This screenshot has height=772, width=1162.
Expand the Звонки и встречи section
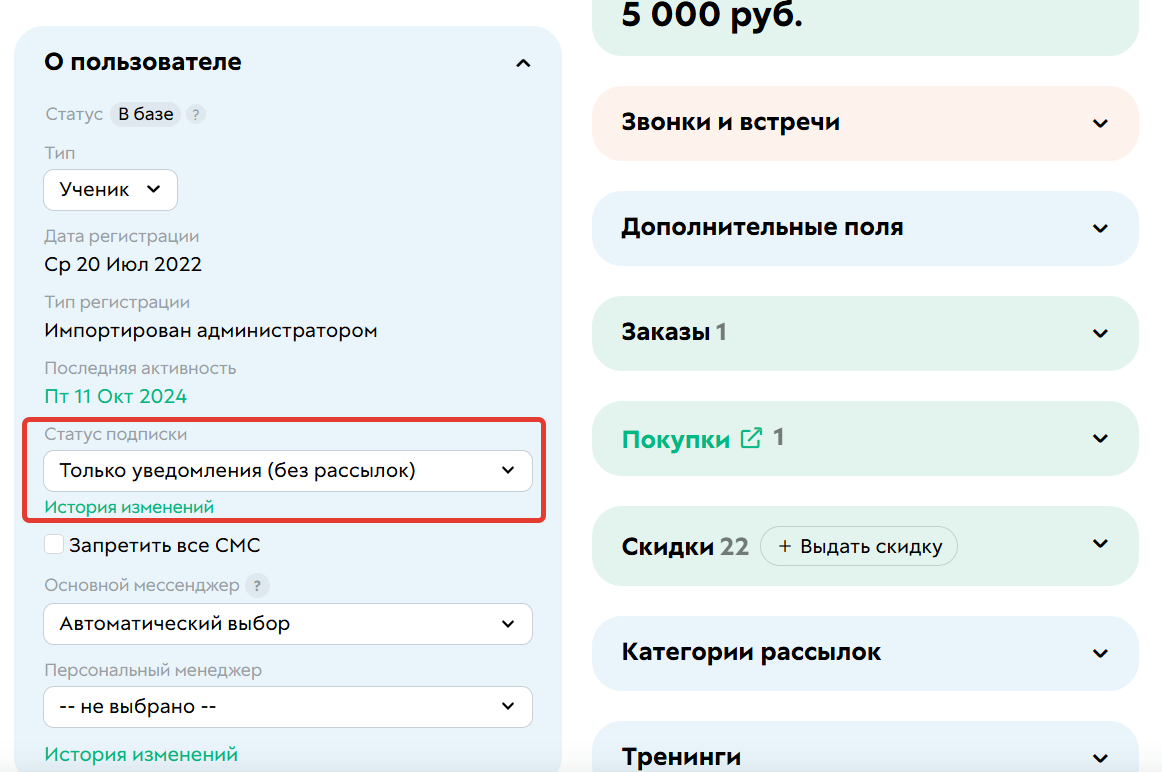click(1099, 123)
